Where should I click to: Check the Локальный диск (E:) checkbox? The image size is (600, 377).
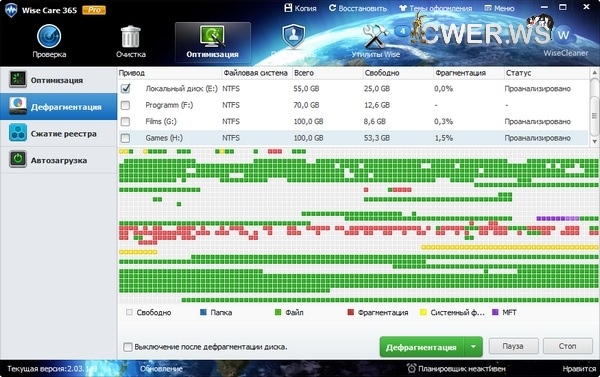tap(126, 88)
